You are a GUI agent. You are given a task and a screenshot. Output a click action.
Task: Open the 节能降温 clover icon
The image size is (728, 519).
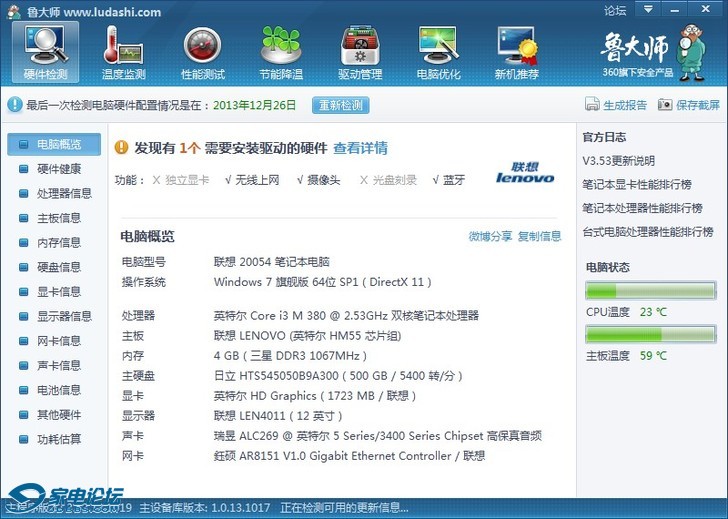[281, 52]
